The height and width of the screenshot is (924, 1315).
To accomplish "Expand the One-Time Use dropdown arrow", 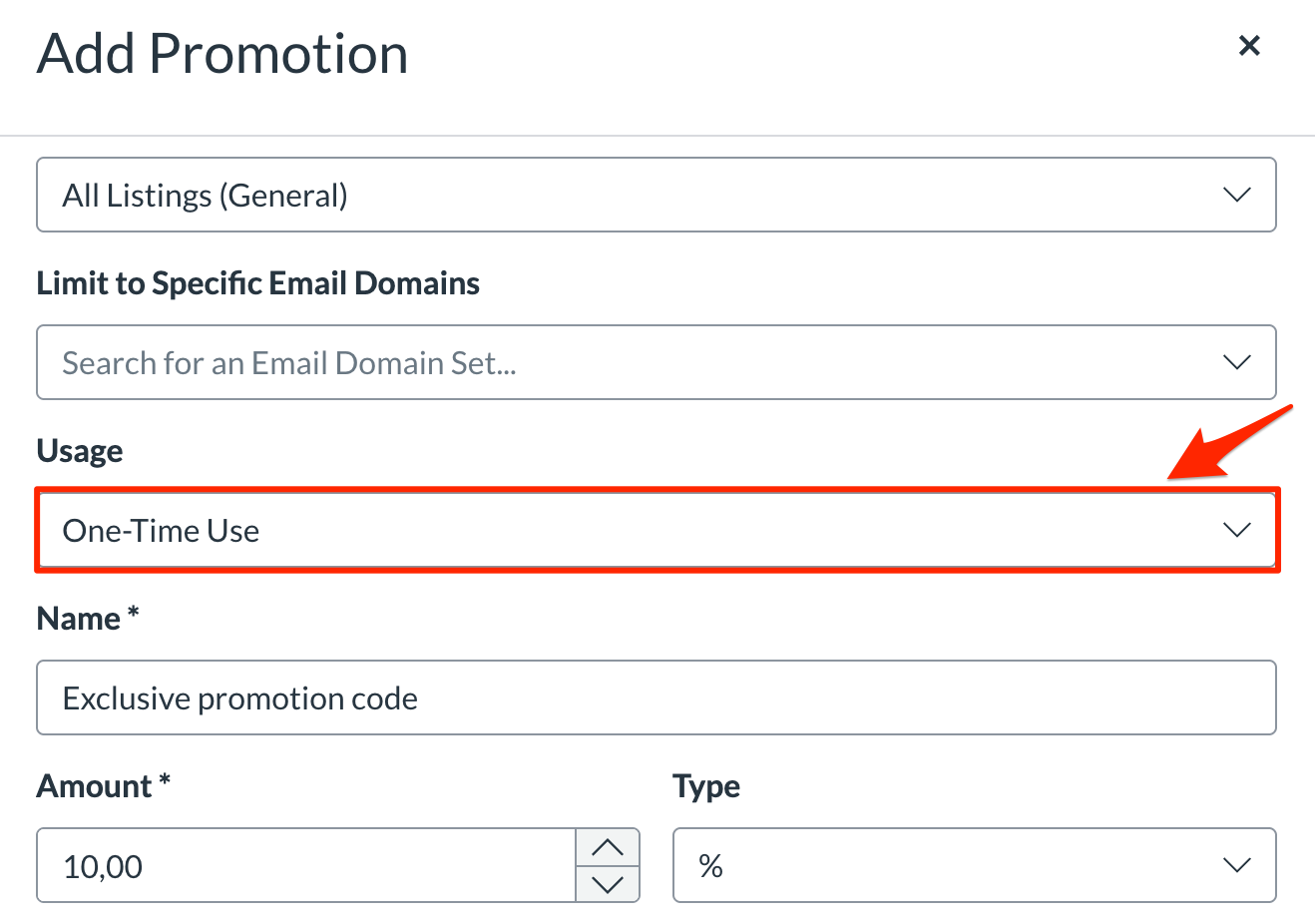I will point(1237,530).
